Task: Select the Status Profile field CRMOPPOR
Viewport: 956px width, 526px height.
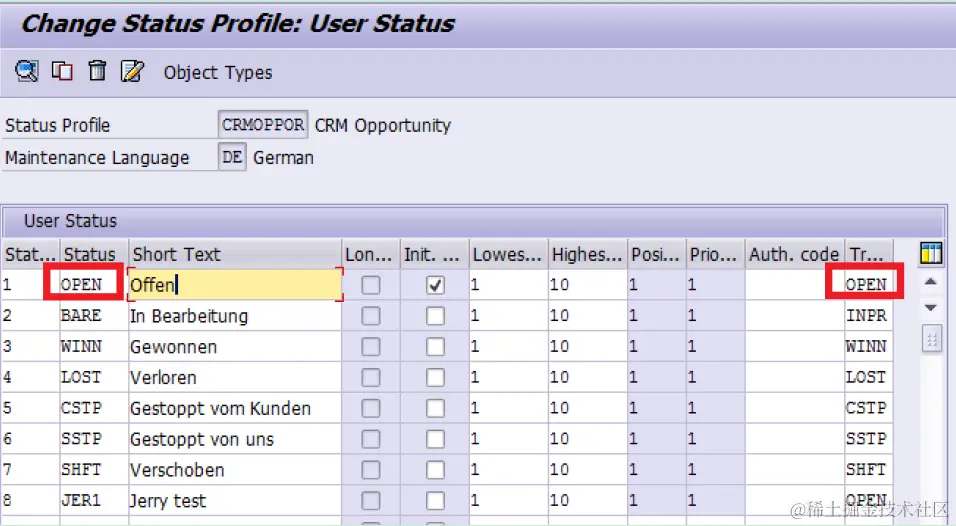Action: 263,125
